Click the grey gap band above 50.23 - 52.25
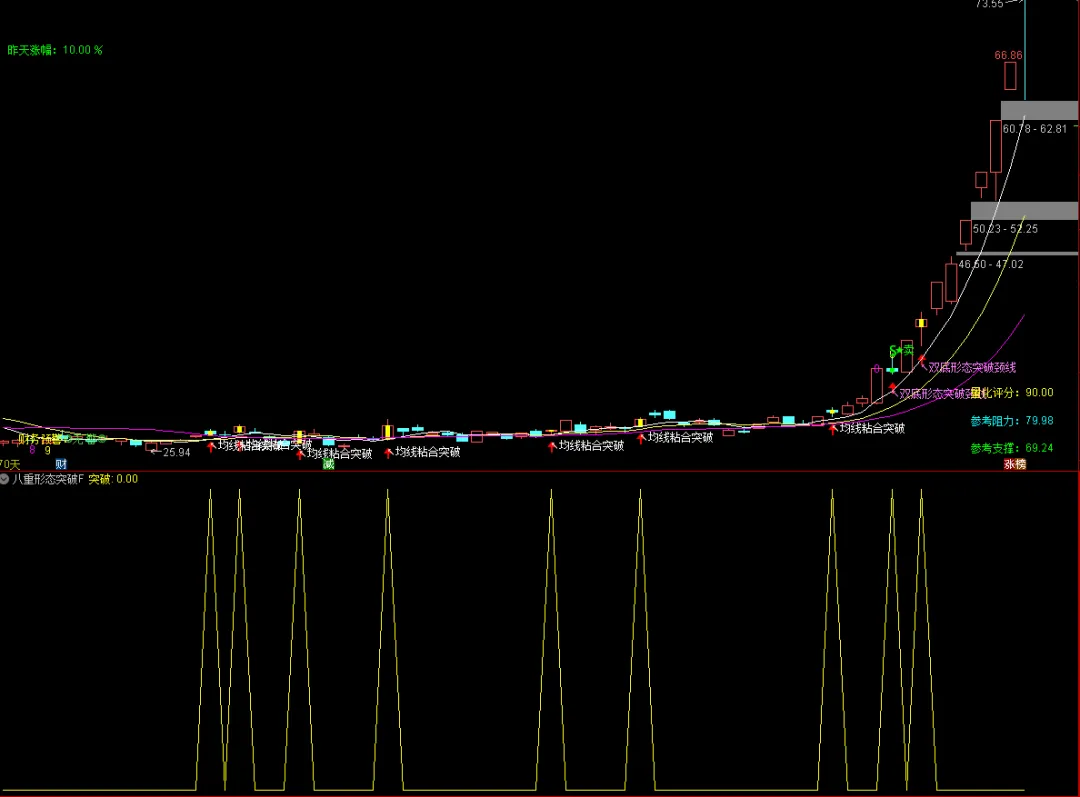This screenshot has height=797, width=1080. coord(1024,211)
